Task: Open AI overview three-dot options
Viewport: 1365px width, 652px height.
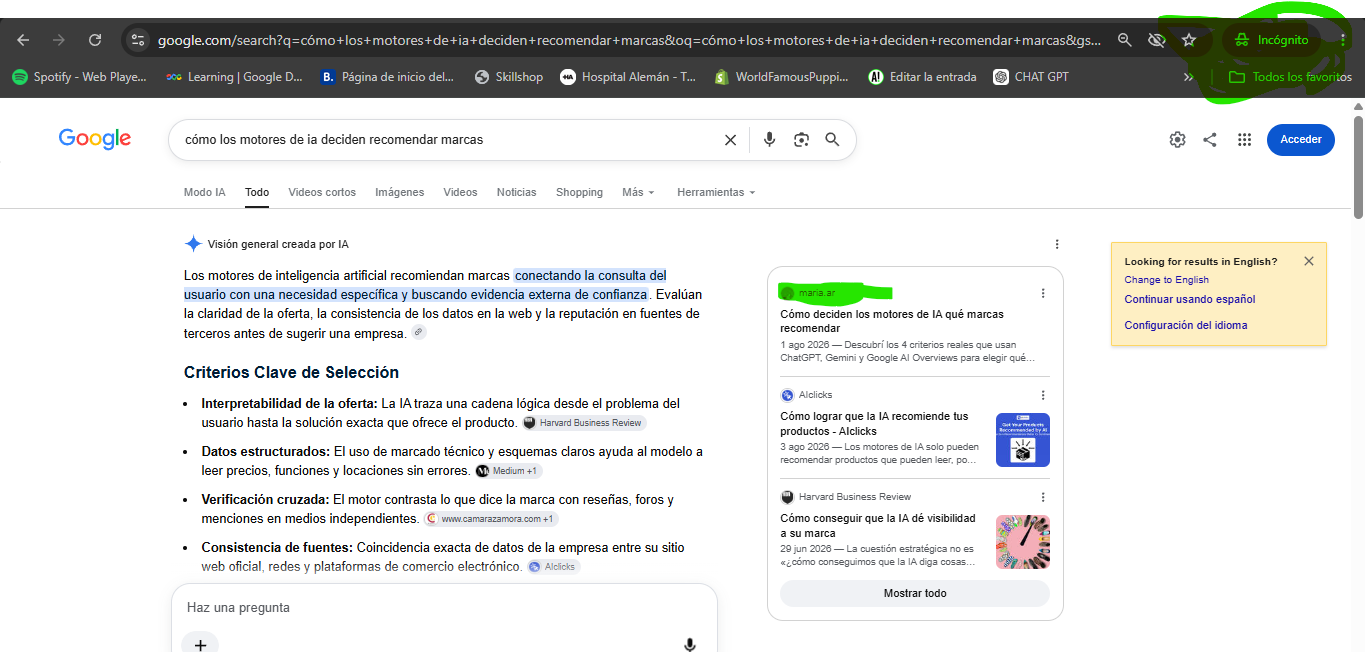Action: 1057,244
